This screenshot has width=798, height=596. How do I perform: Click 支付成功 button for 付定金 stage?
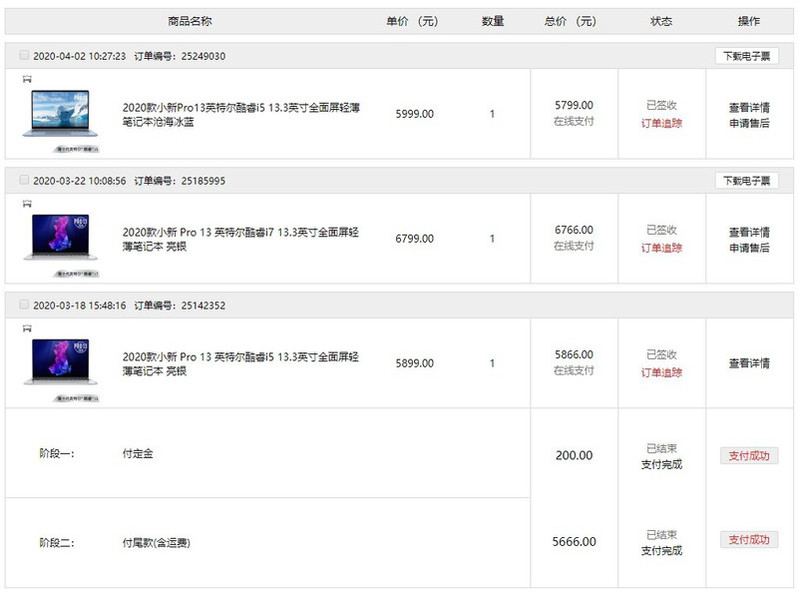pos(749,456)
